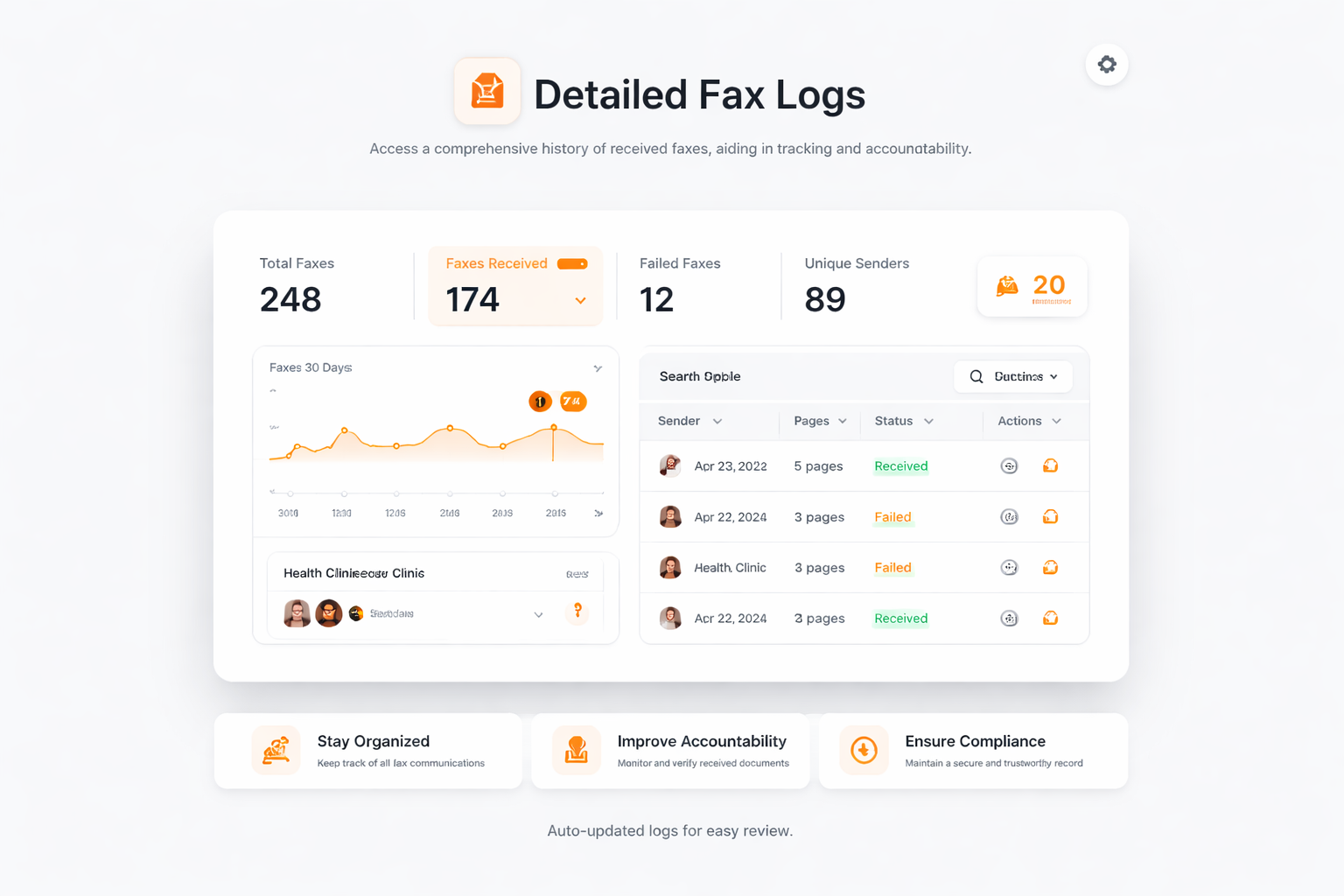Click the badge showing 20 notifications
This screenshot has width=1344, height=896.
click(1032, 287)
